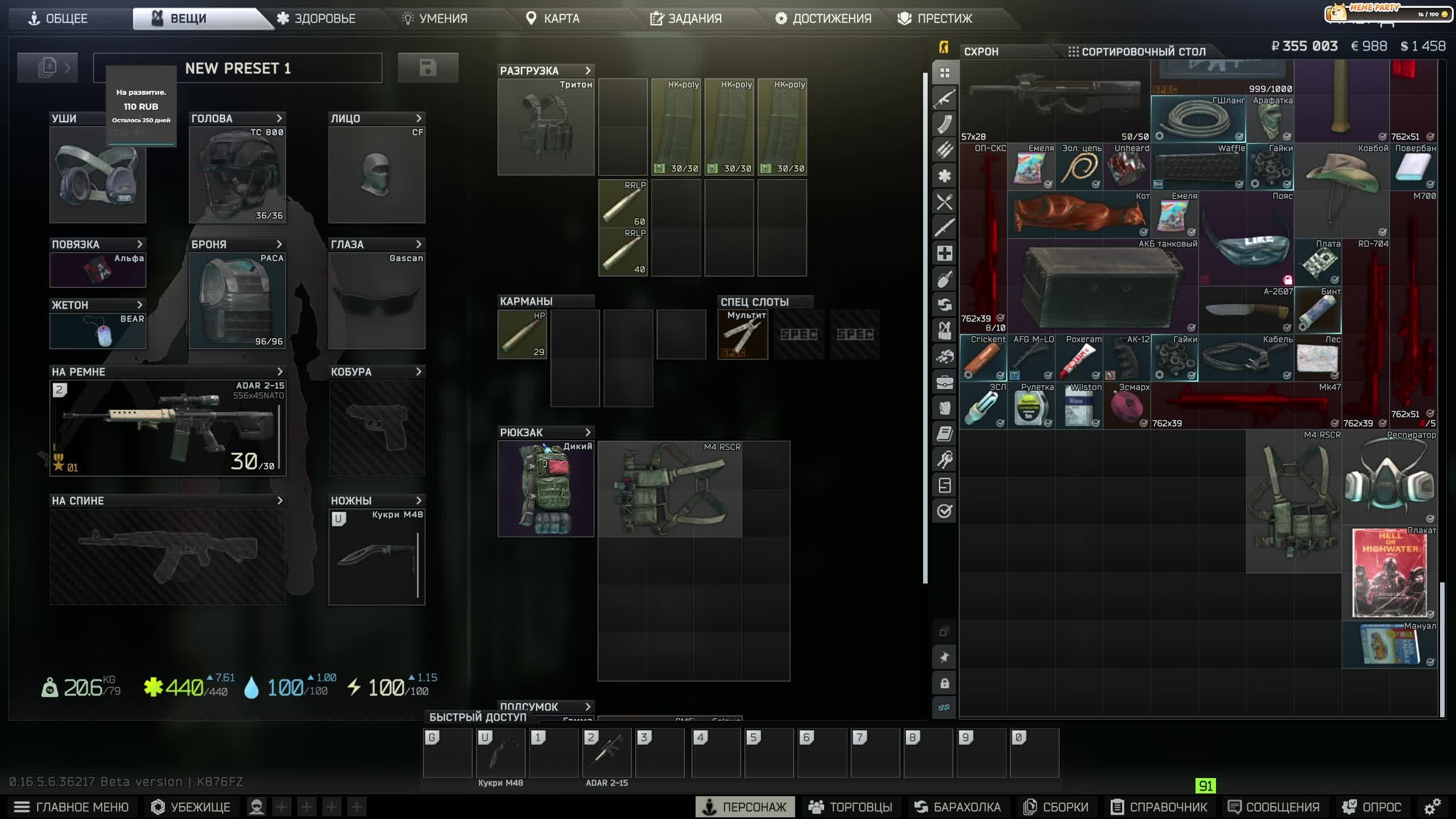Select the Кукри M48 knife in sheath

[x=377, y=557]
